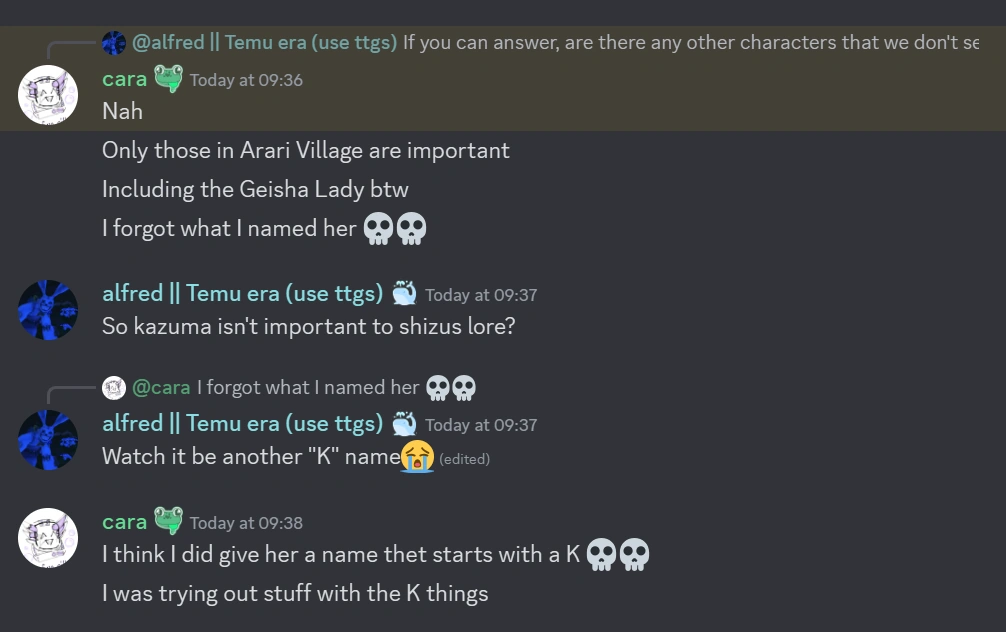Screen dimensions: 1006x632
Task: Click the small alfred avatar in top reply preview
Action: [114, 43]
